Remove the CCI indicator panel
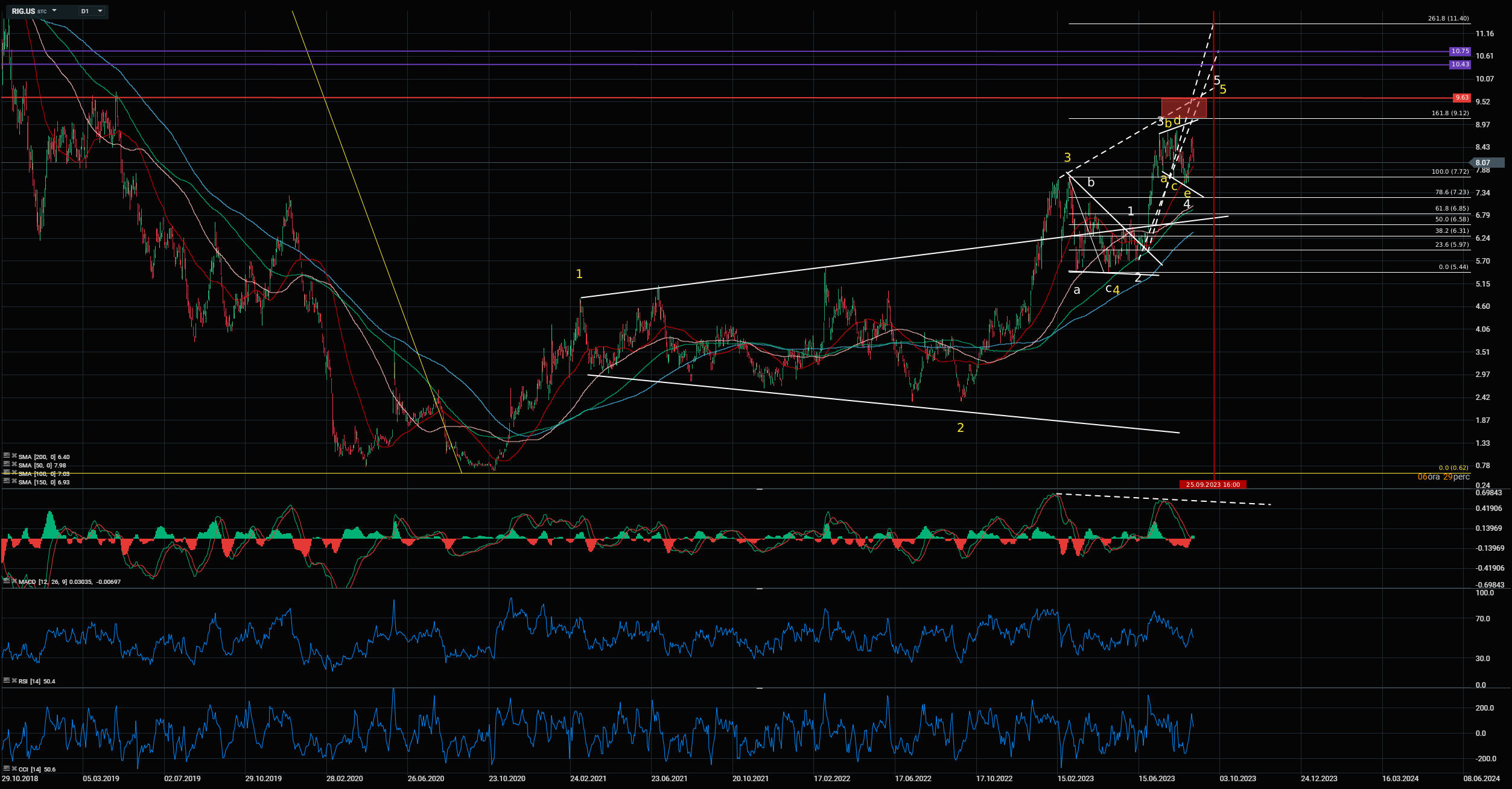Screen dimensions: 1512x789 point(14,768)
